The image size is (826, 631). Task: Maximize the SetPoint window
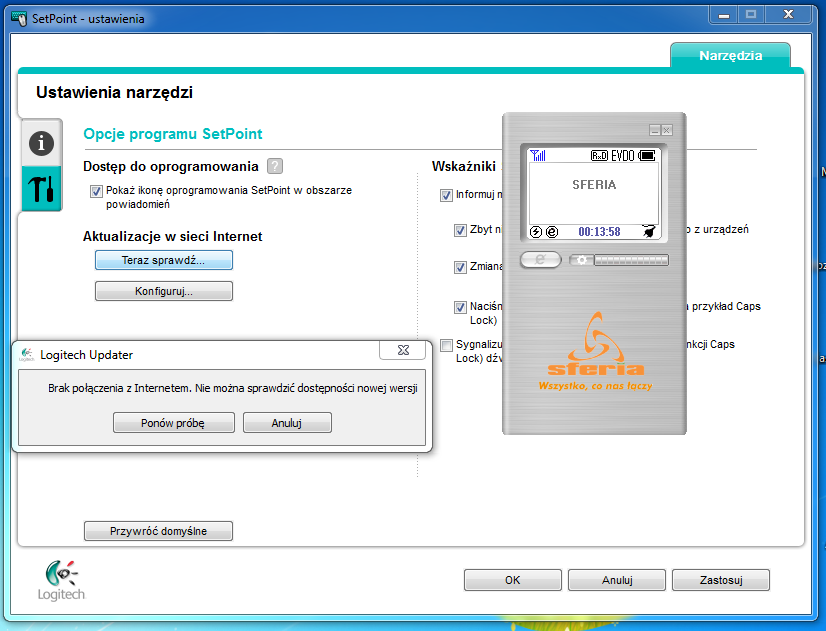coord(751,15)
